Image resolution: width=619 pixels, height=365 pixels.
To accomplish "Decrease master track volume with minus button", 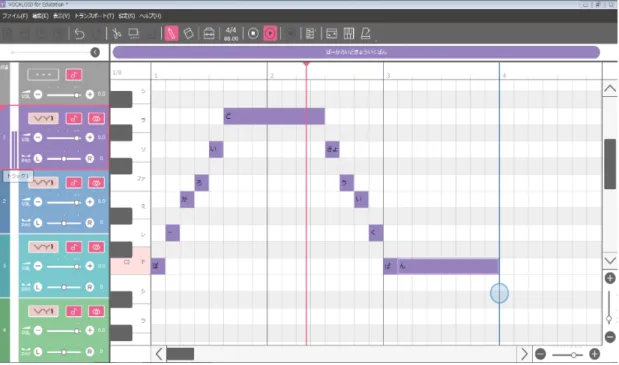I will pos(38,95).
